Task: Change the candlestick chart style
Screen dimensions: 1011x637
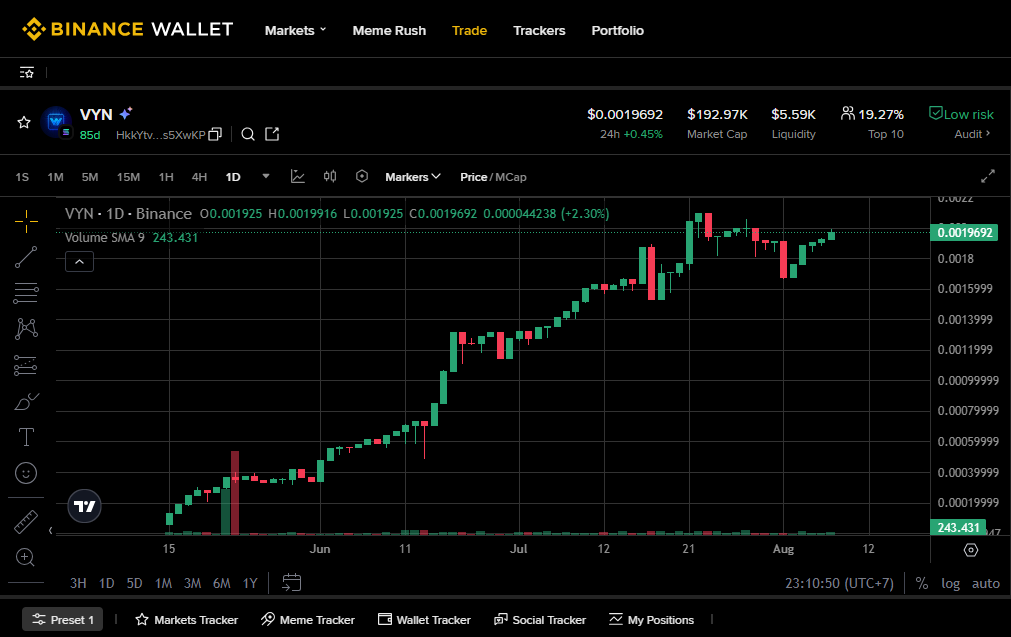Action: (x=329, y=176)
